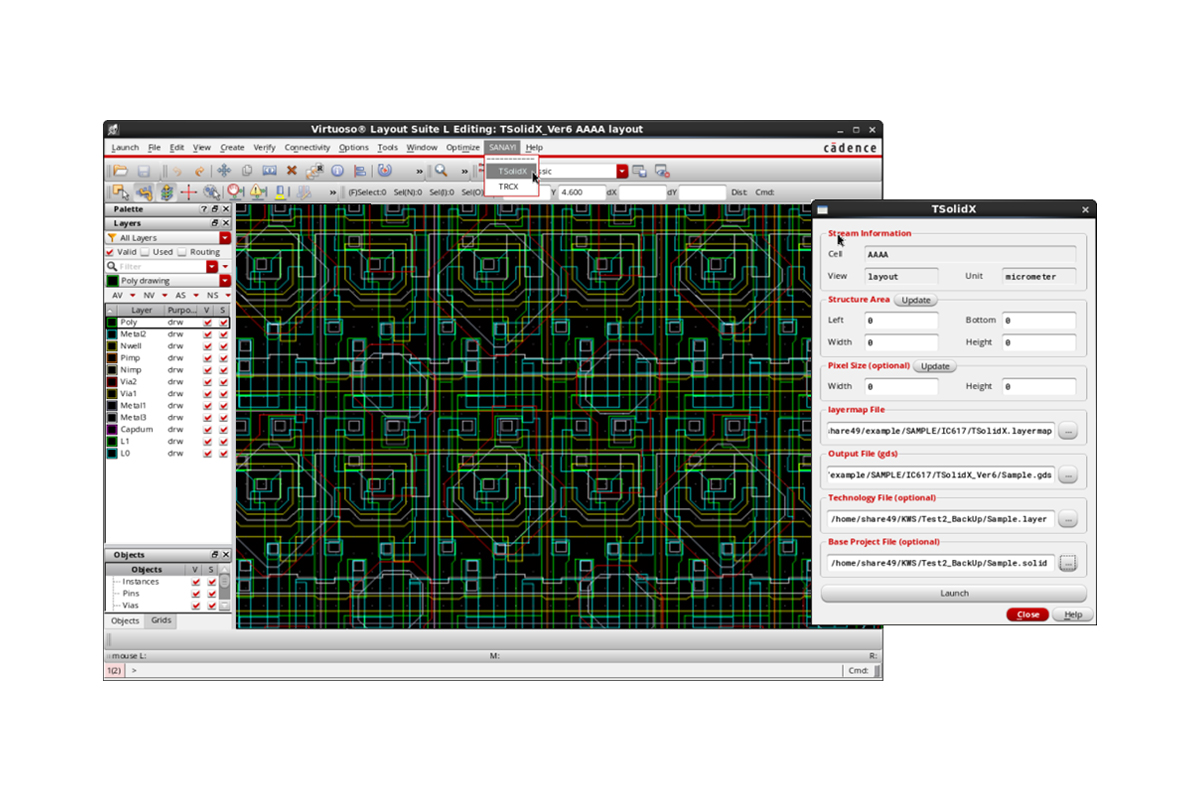Click the Palette panel help question mark
This screenshot has width=1200, height=800.
tap(204, 209)
